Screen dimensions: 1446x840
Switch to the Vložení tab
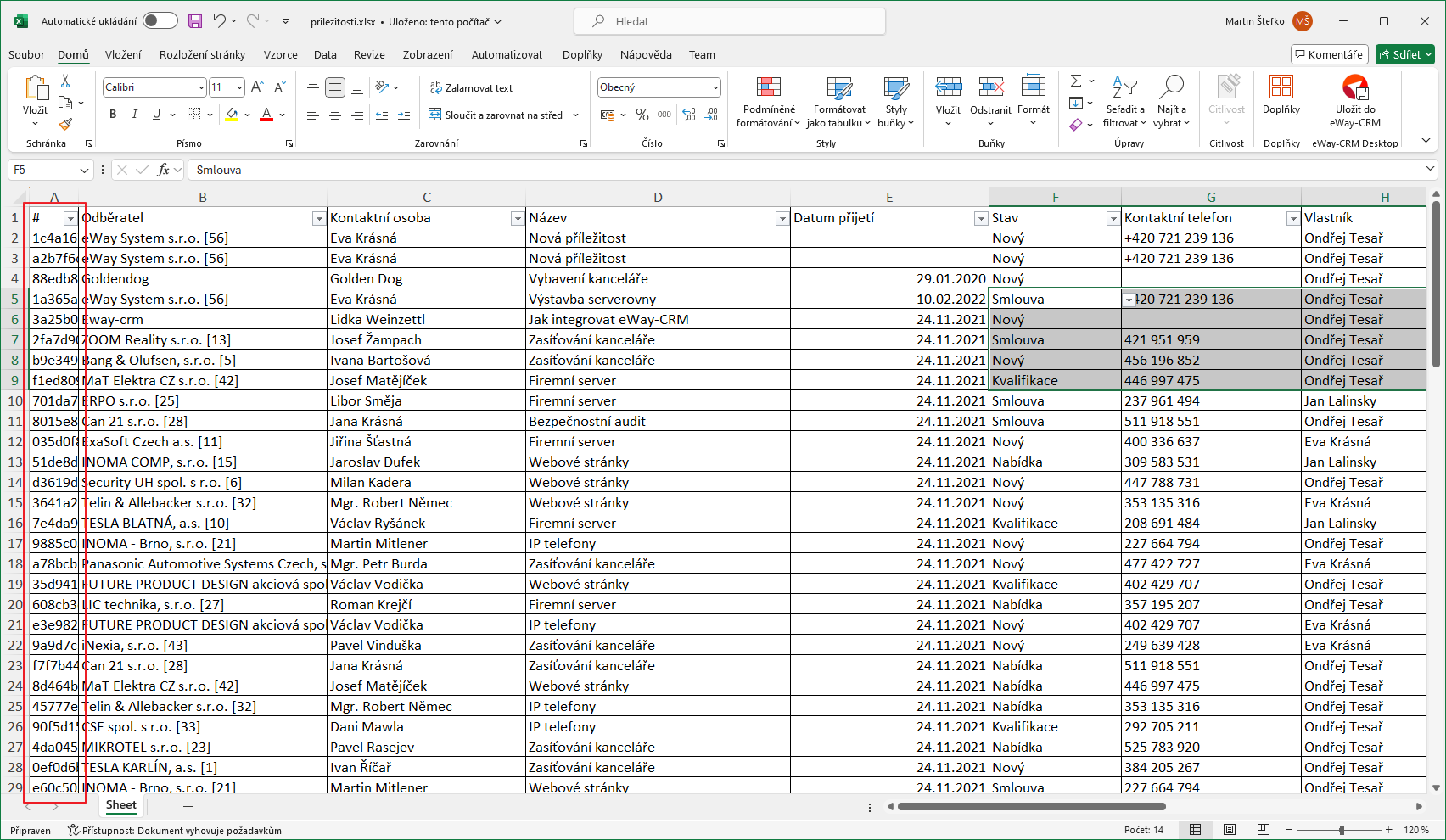[123, 54]
